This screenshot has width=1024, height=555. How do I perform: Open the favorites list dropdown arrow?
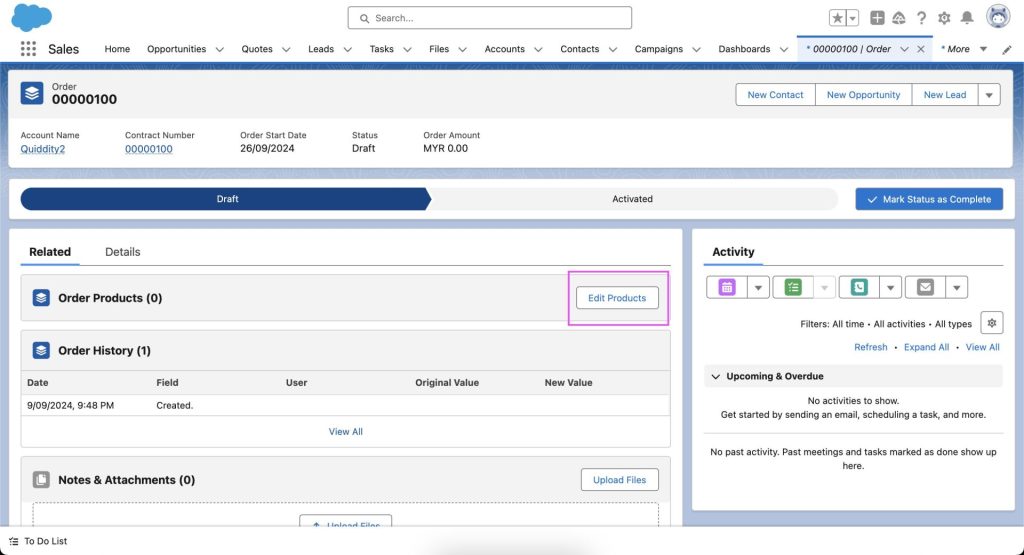tap(852, 18)
